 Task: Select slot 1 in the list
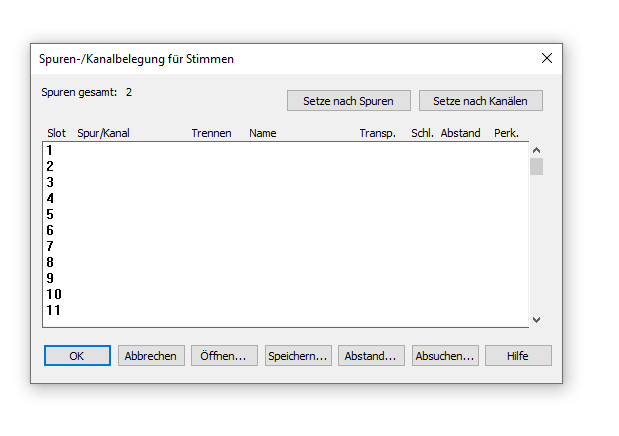[285, 150]
